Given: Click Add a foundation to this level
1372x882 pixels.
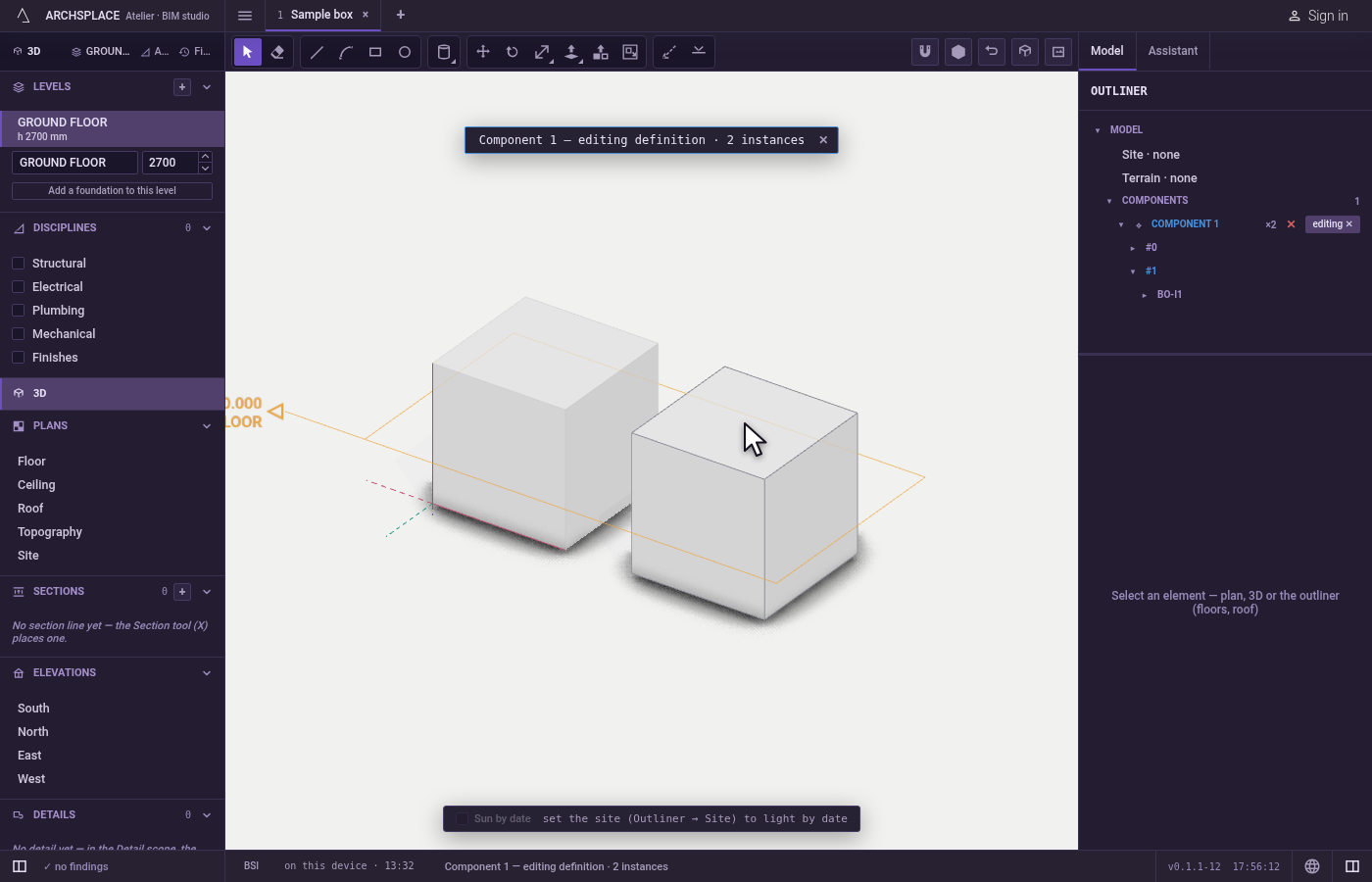Looking at the screenshot, I should pos(112,191).
